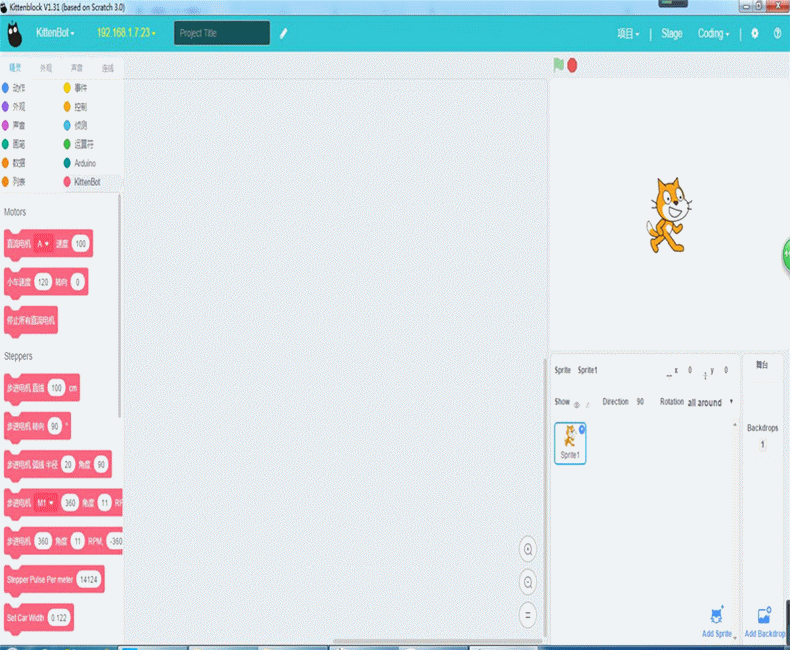Switch to the 精灵 tab

tap(16, 68)
